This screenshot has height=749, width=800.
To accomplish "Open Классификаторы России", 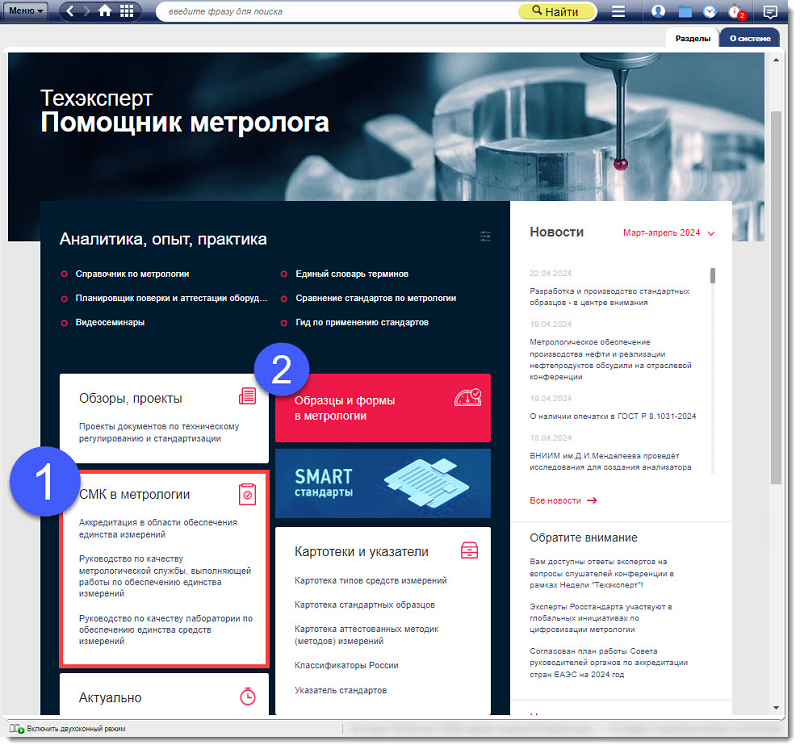I will (346, 665).
